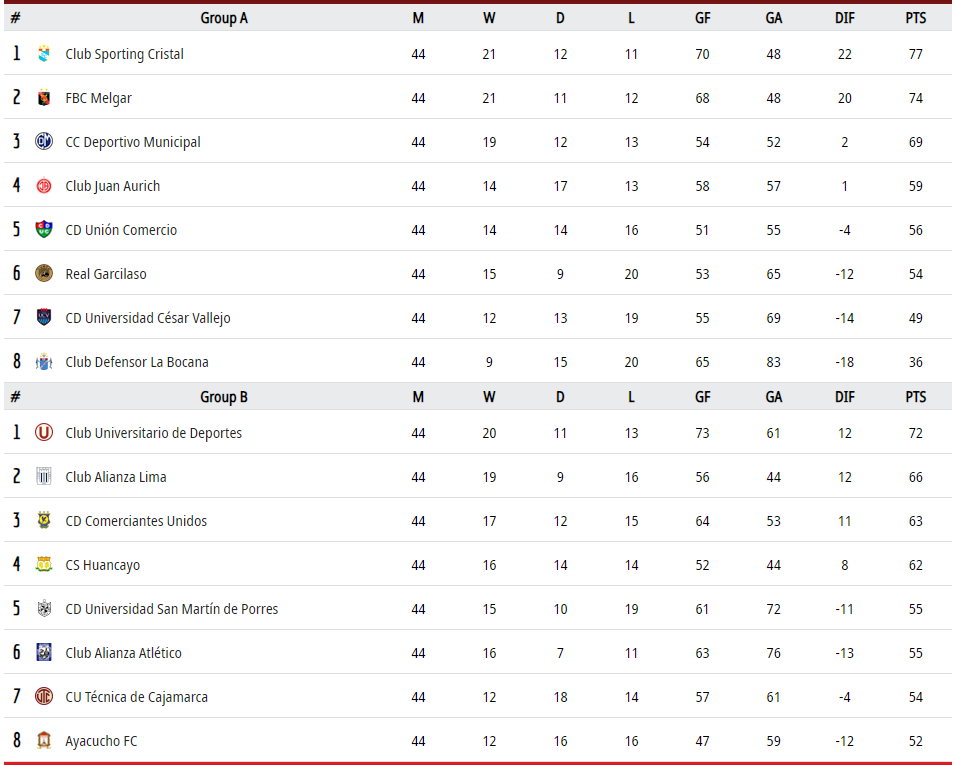
Task: Click the Club Alianza Atlético team name
Action: 124,653
